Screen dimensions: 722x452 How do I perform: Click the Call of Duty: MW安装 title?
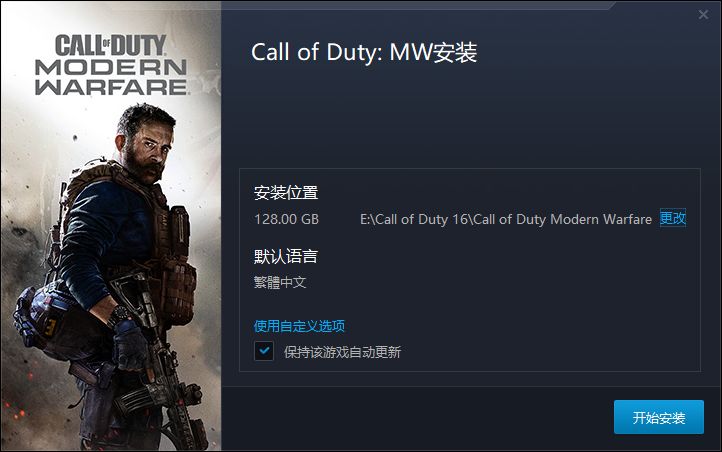pyautogui.click(x=364, y=52)
